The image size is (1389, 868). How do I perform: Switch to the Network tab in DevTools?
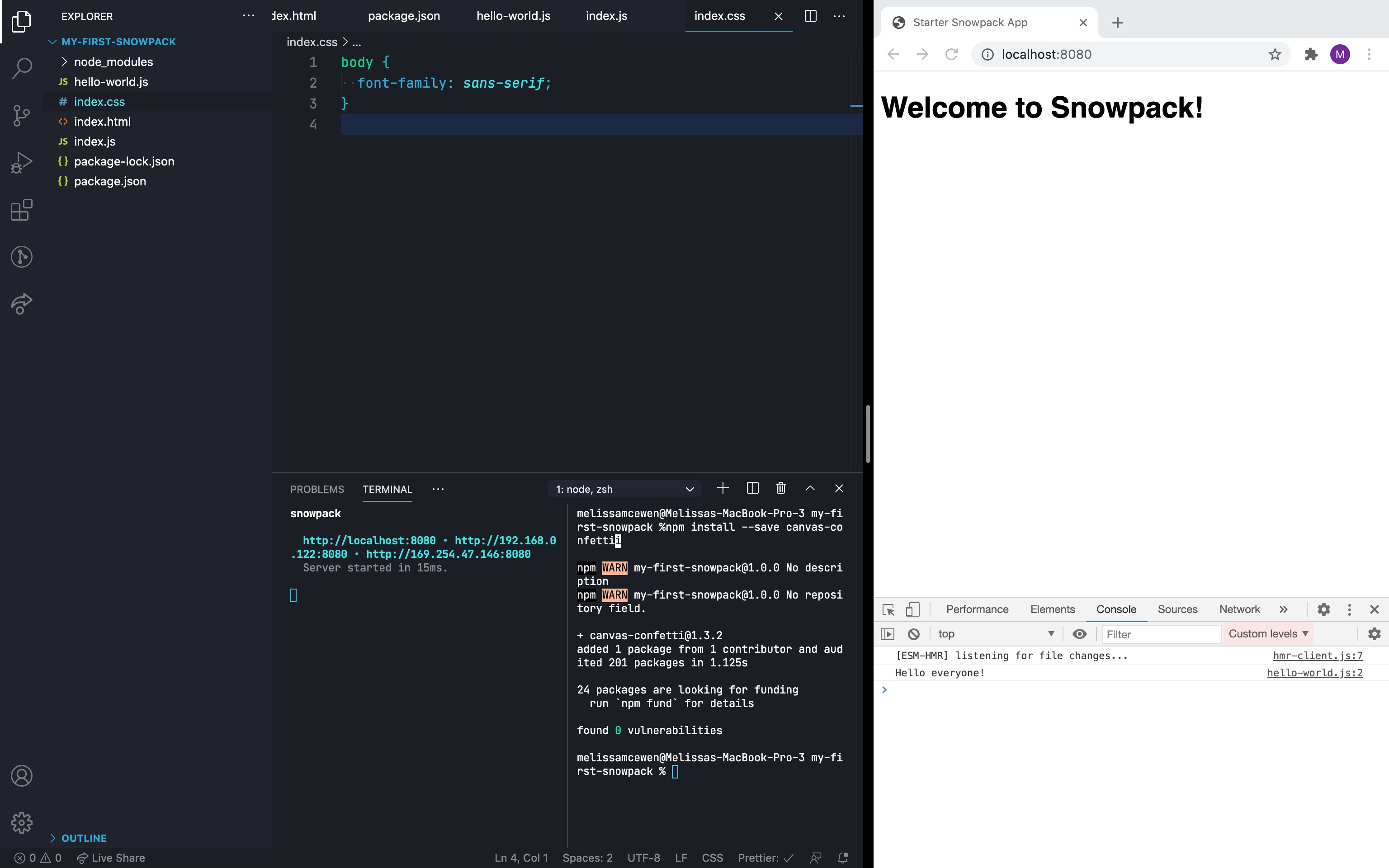pyautogui.click(x=1239, y=609)
